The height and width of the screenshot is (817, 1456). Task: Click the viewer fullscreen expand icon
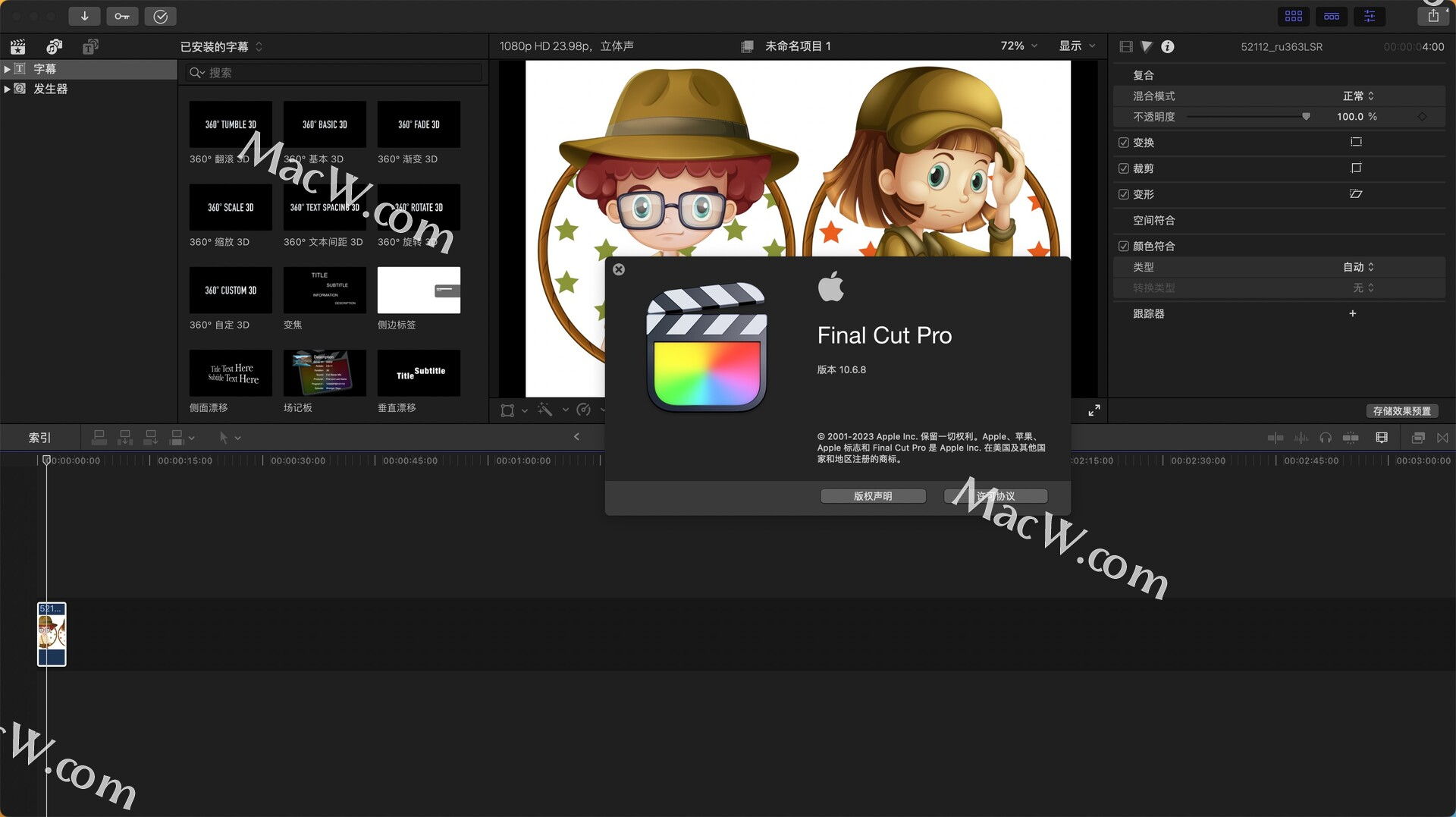(1094, 410)
